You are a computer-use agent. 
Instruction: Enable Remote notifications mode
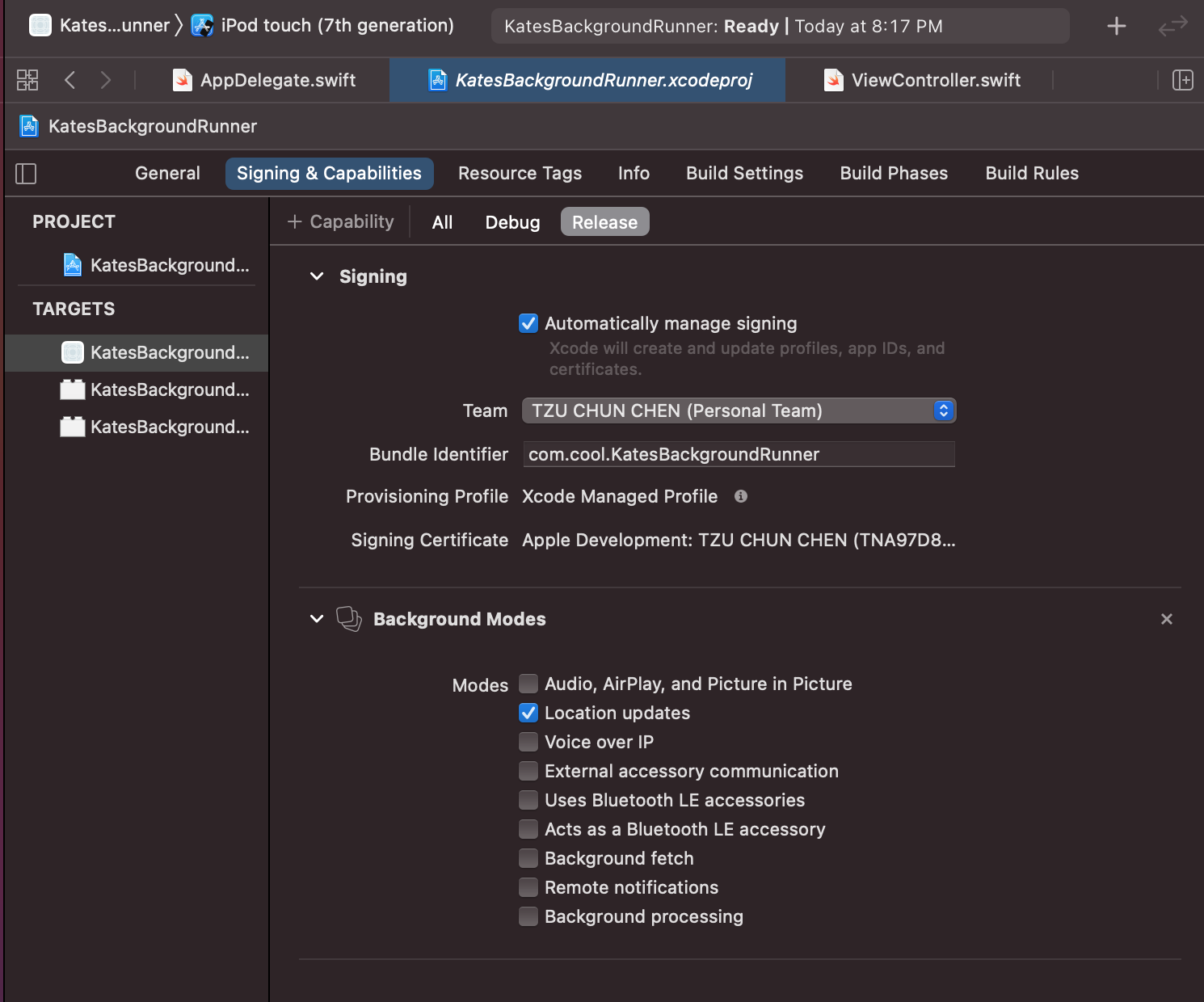[x=528, y=887]
